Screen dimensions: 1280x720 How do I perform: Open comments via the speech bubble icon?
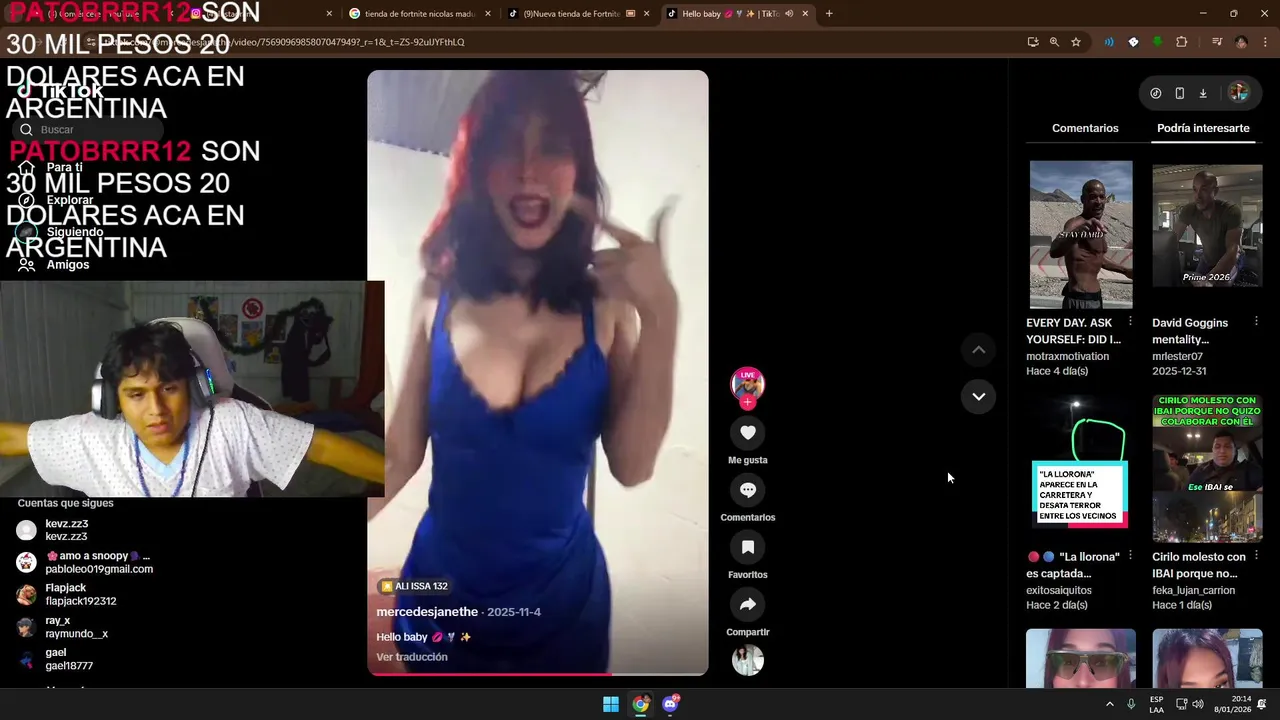[x=748, y=490]
